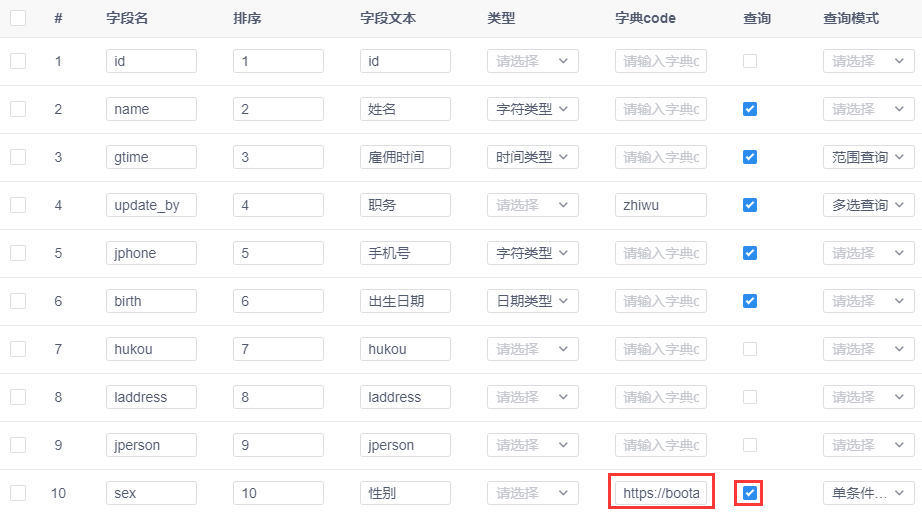Tick the select-all checkbox in table header

(x=18, y=18)
